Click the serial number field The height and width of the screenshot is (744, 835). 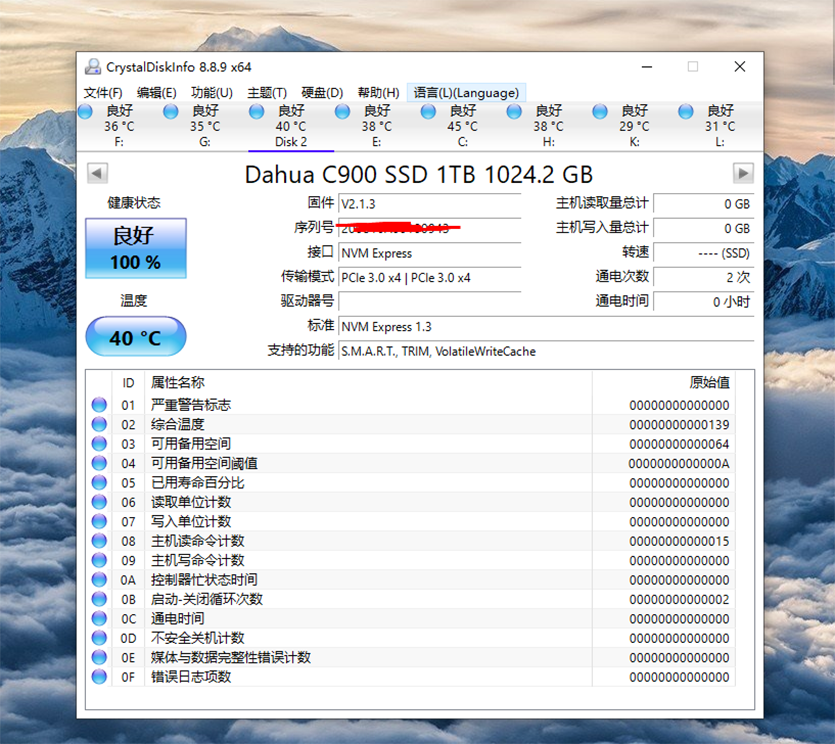coord(429,228)
